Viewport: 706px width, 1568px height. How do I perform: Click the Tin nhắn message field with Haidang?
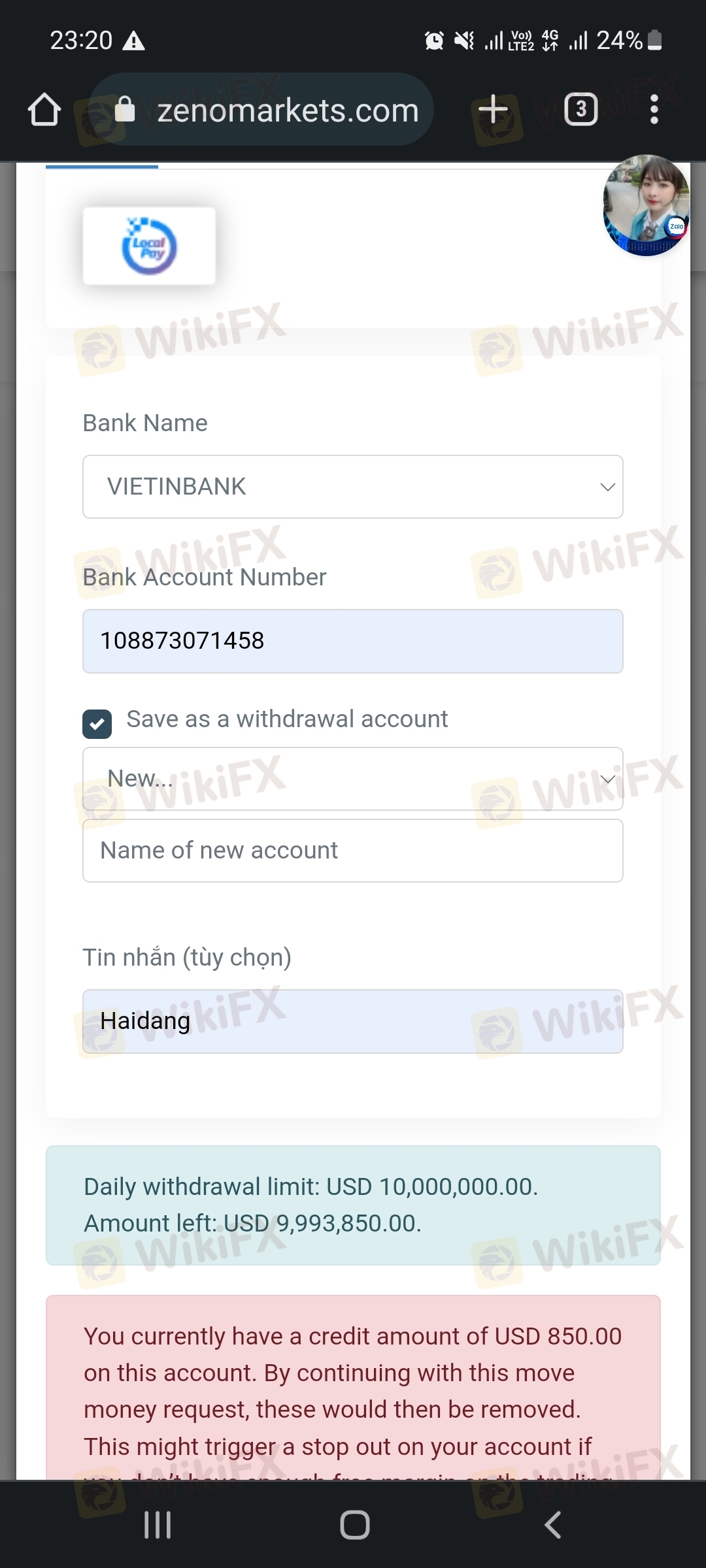353,1021
